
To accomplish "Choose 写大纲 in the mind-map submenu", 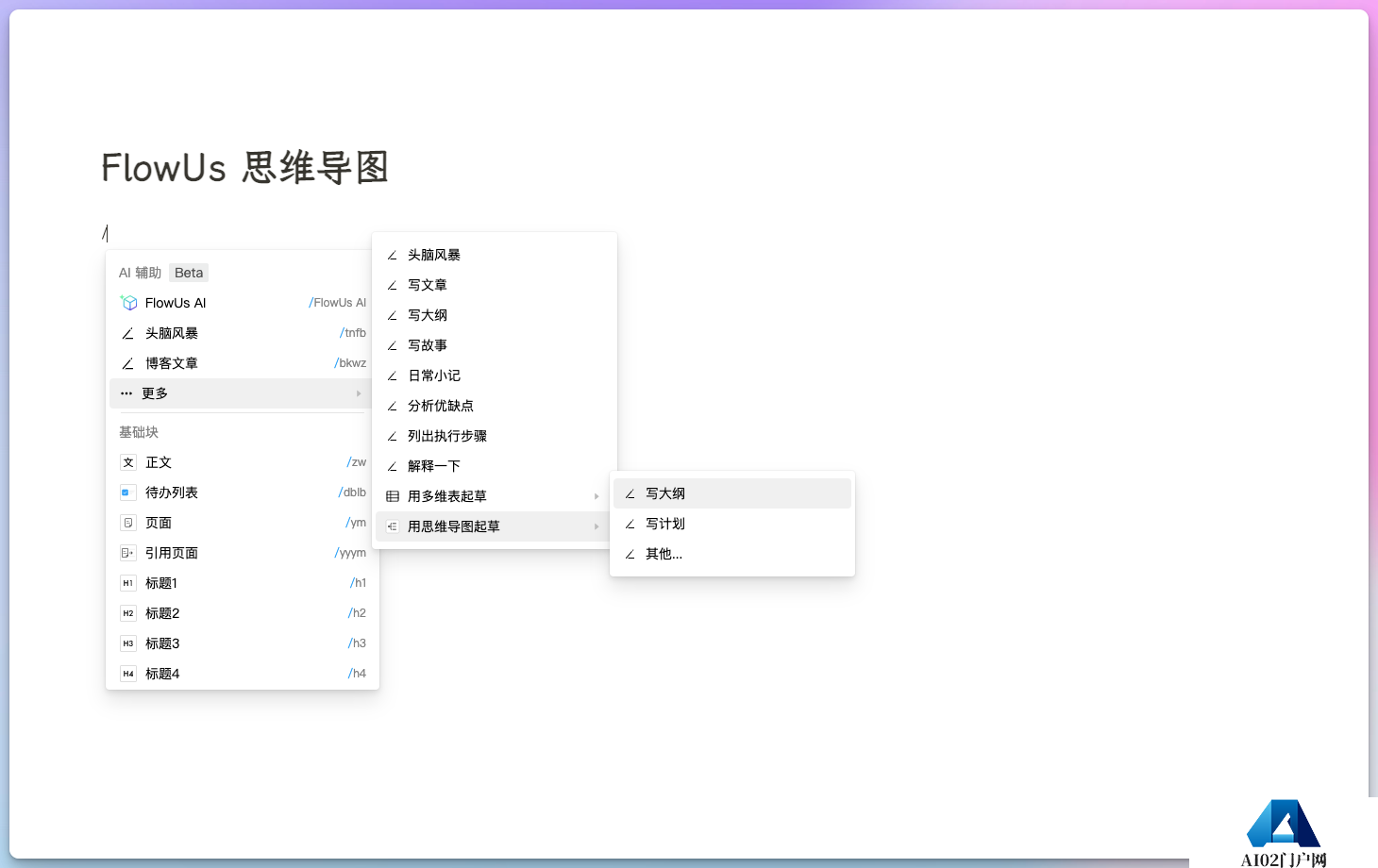I will (x=732, y=493).
